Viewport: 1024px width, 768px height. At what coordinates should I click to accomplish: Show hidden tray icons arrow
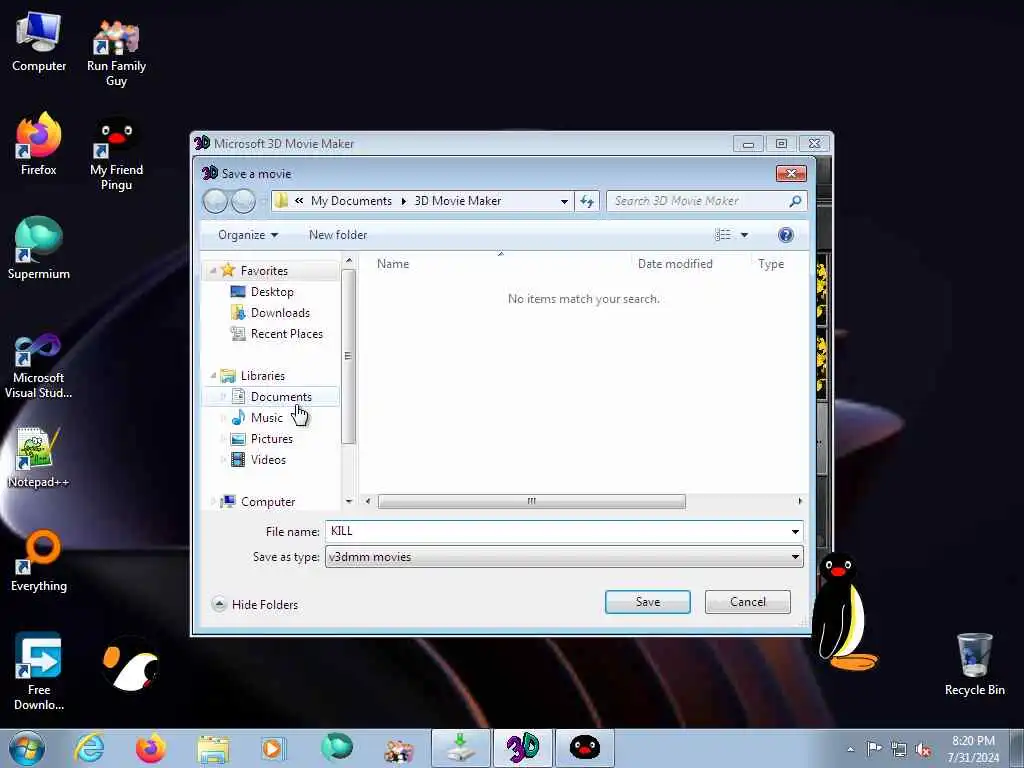[x=850, y=750]
